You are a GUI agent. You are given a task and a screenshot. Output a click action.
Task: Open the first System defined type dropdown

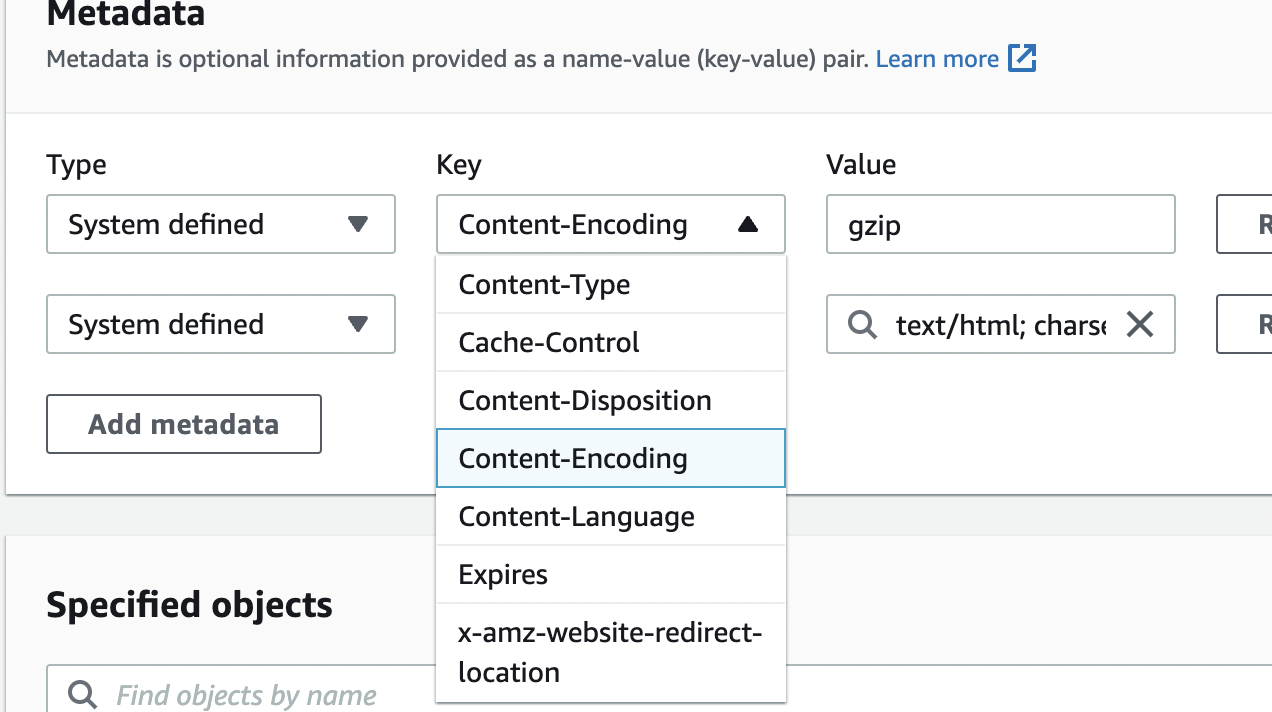point(220,224)
